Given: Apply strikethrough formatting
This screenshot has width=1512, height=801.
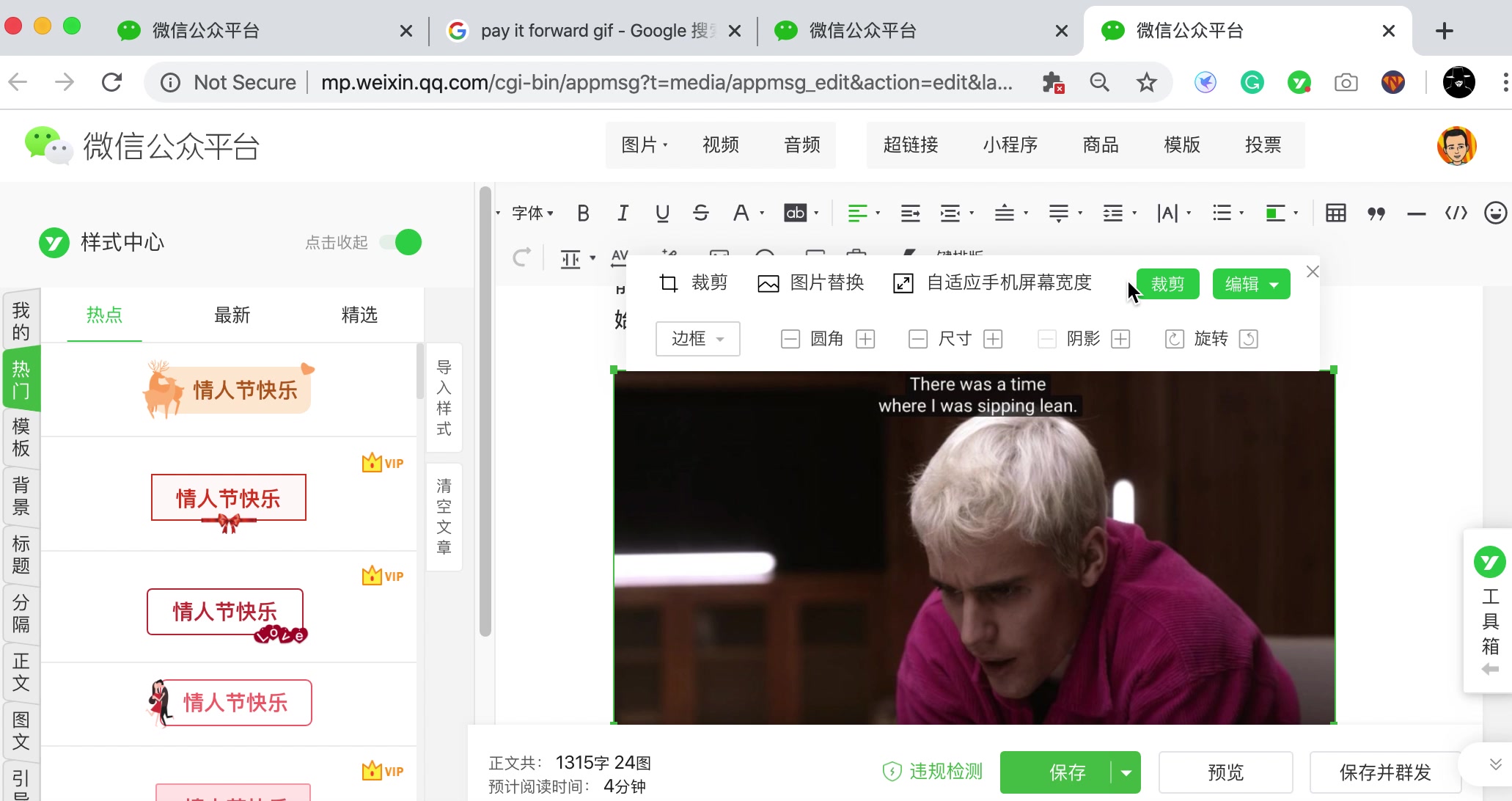Looking at the screenshot, I should coord(701,213).
